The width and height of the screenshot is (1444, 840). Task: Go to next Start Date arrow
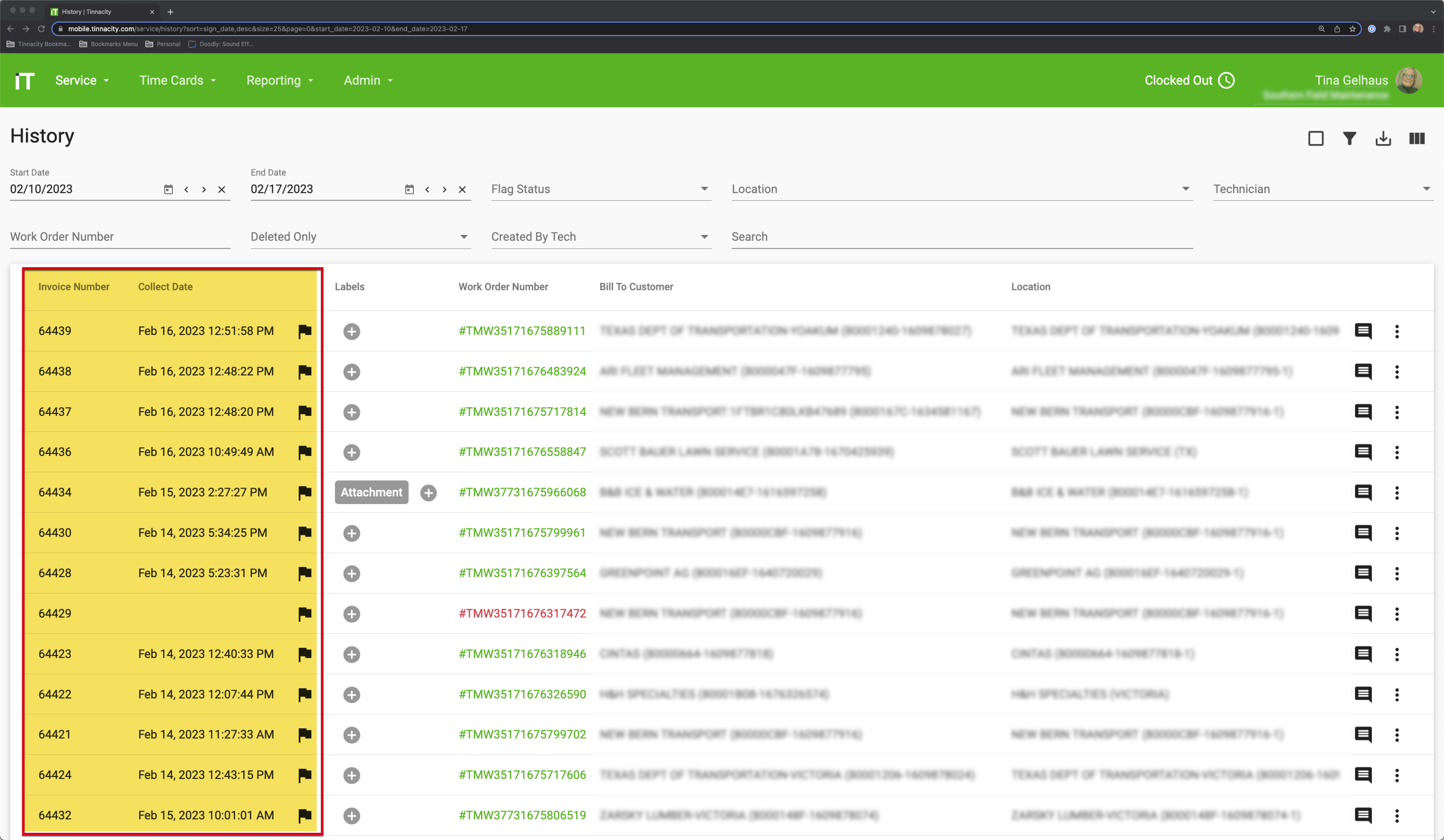(204, 189)
